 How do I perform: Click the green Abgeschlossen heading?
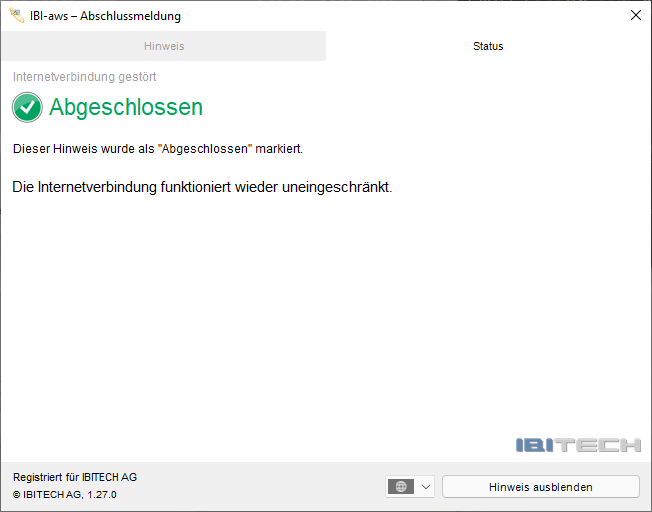[x=126, y=107]
